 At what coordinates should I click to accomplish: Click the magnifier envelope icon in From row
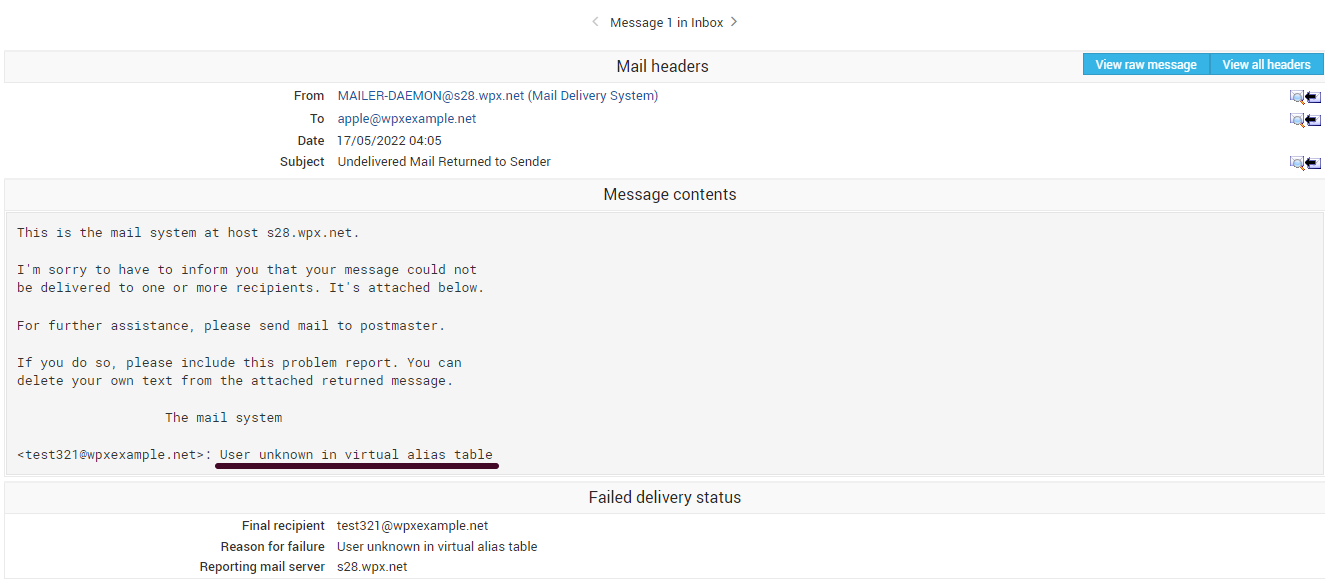coord(1297,97)
